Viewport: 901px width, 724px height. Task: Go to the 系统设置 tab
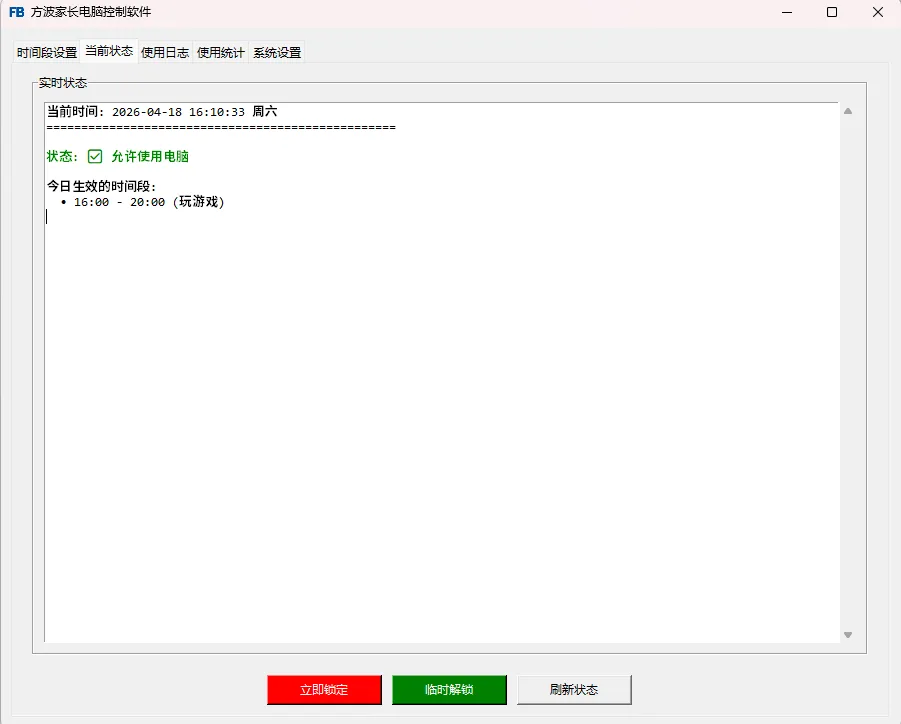point(277,52)
